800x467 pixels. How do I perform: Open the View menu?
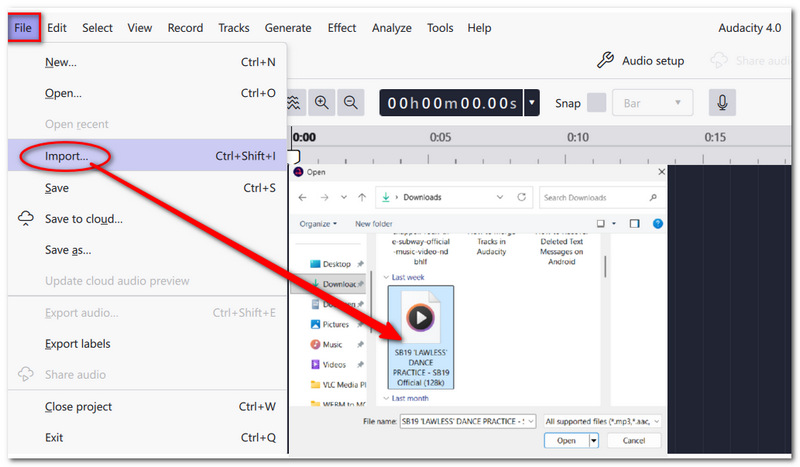[139, 28]
